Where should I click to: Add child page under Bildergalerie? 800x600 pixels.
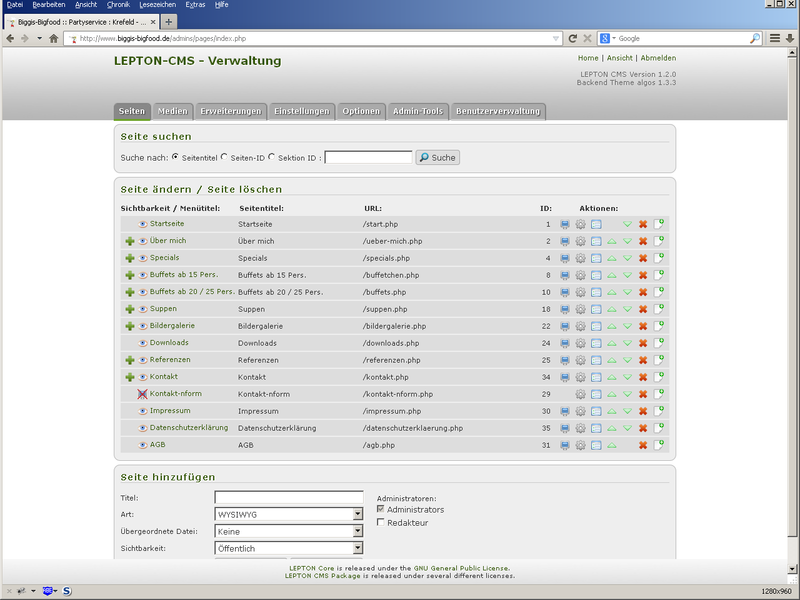point(659,326)
